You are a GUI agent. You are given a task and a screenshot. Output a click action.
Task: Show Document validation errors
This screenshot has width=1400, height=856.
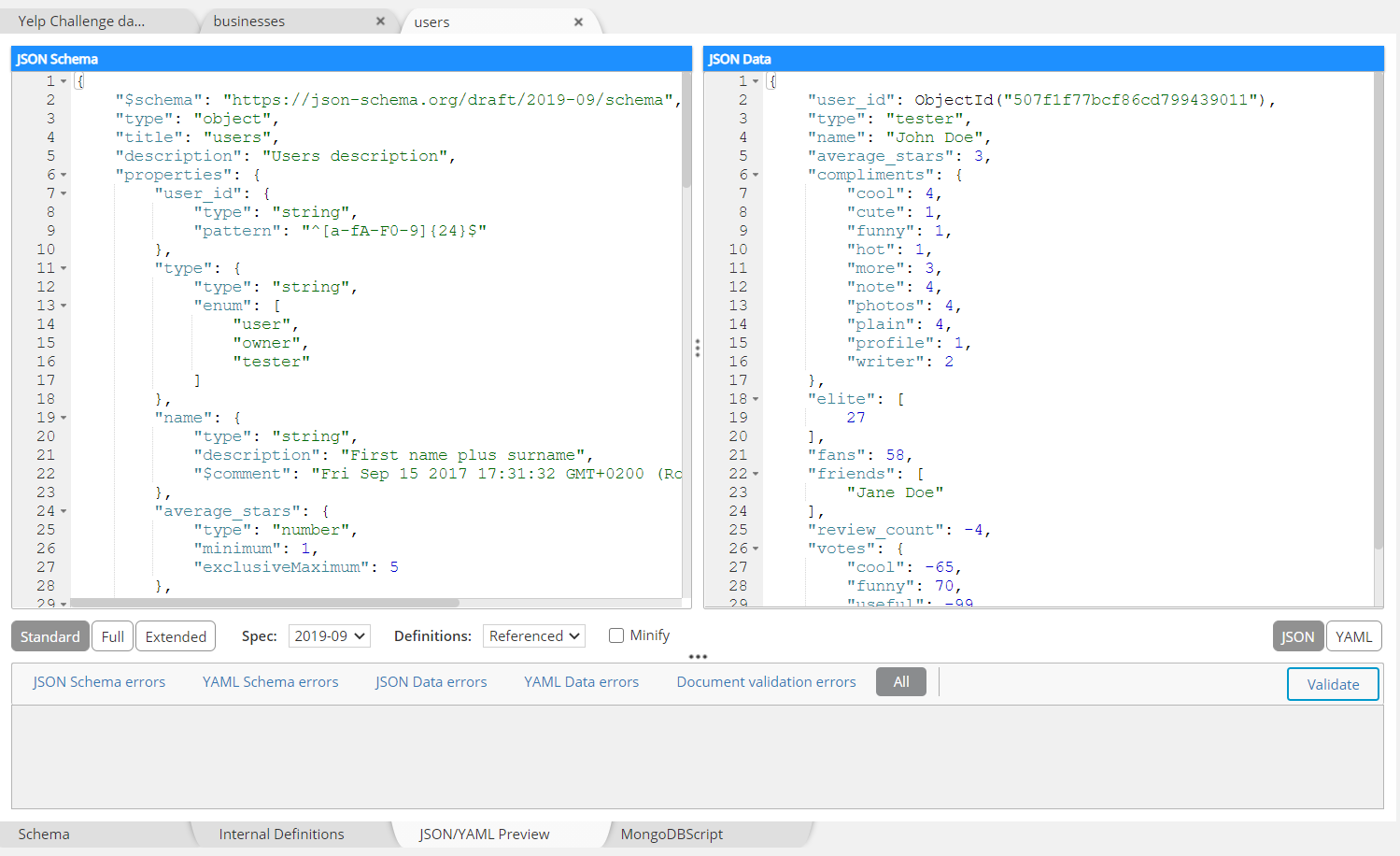pyautogui.click(x=766, y=682)
